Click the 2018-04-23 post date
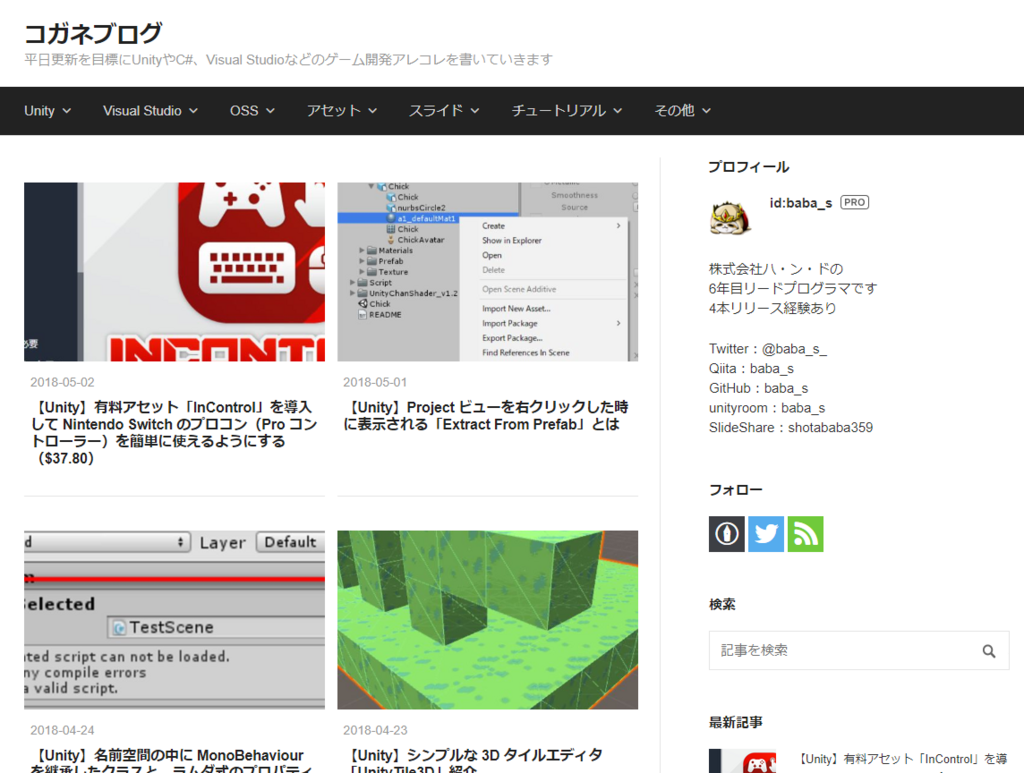Image resolution: width=1024 pixels, height=773 pixels. pos(375,730)
